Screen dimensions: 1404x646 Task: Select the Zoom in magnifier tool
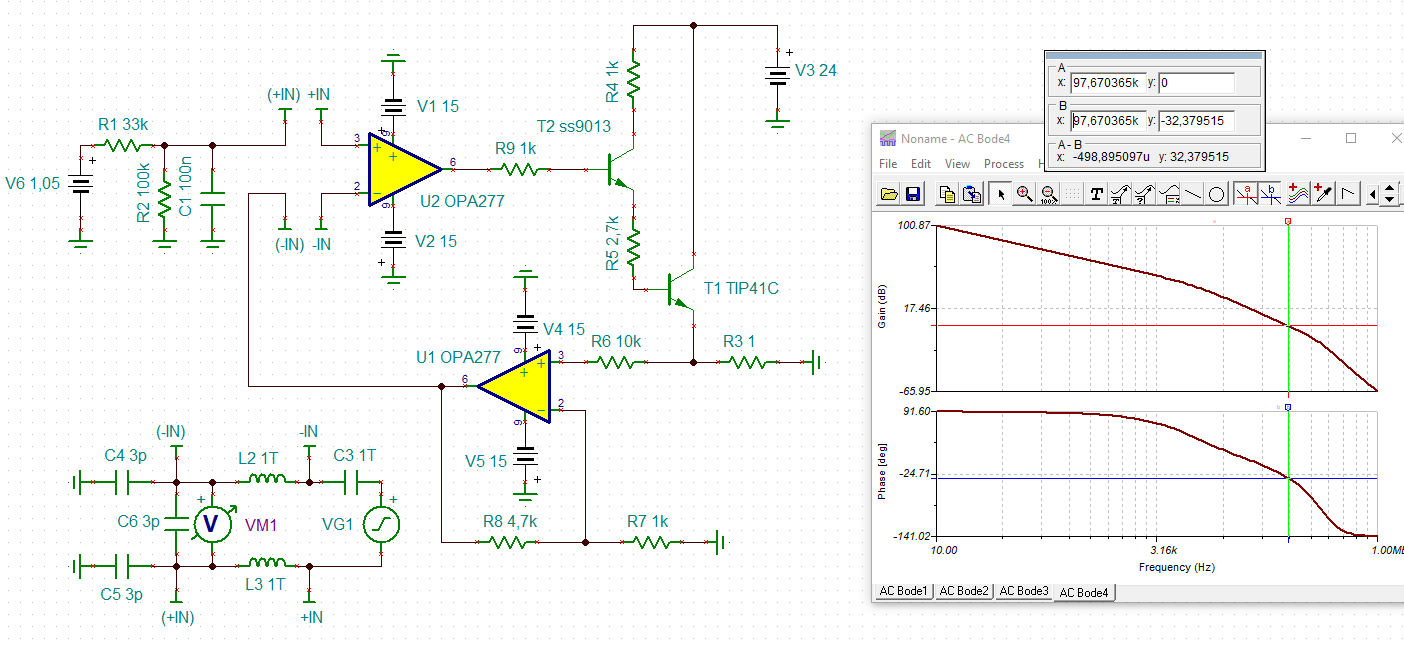1024,194
